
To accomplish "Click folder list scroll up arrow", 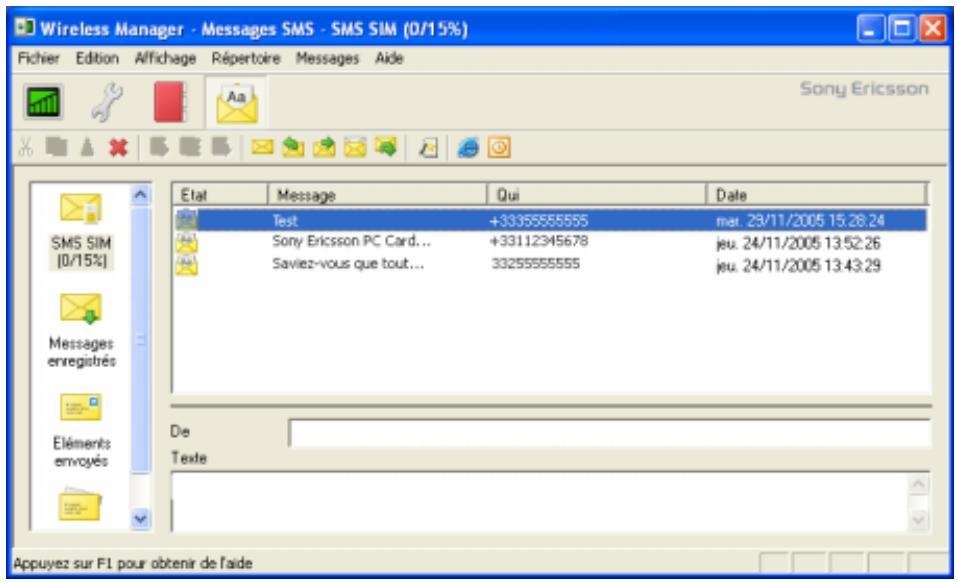I will point(140,195).
